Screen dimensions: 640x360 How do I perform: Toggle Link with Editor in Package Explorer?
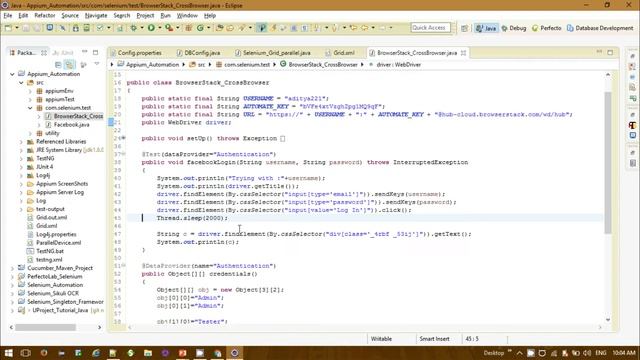tap(69, 64)
